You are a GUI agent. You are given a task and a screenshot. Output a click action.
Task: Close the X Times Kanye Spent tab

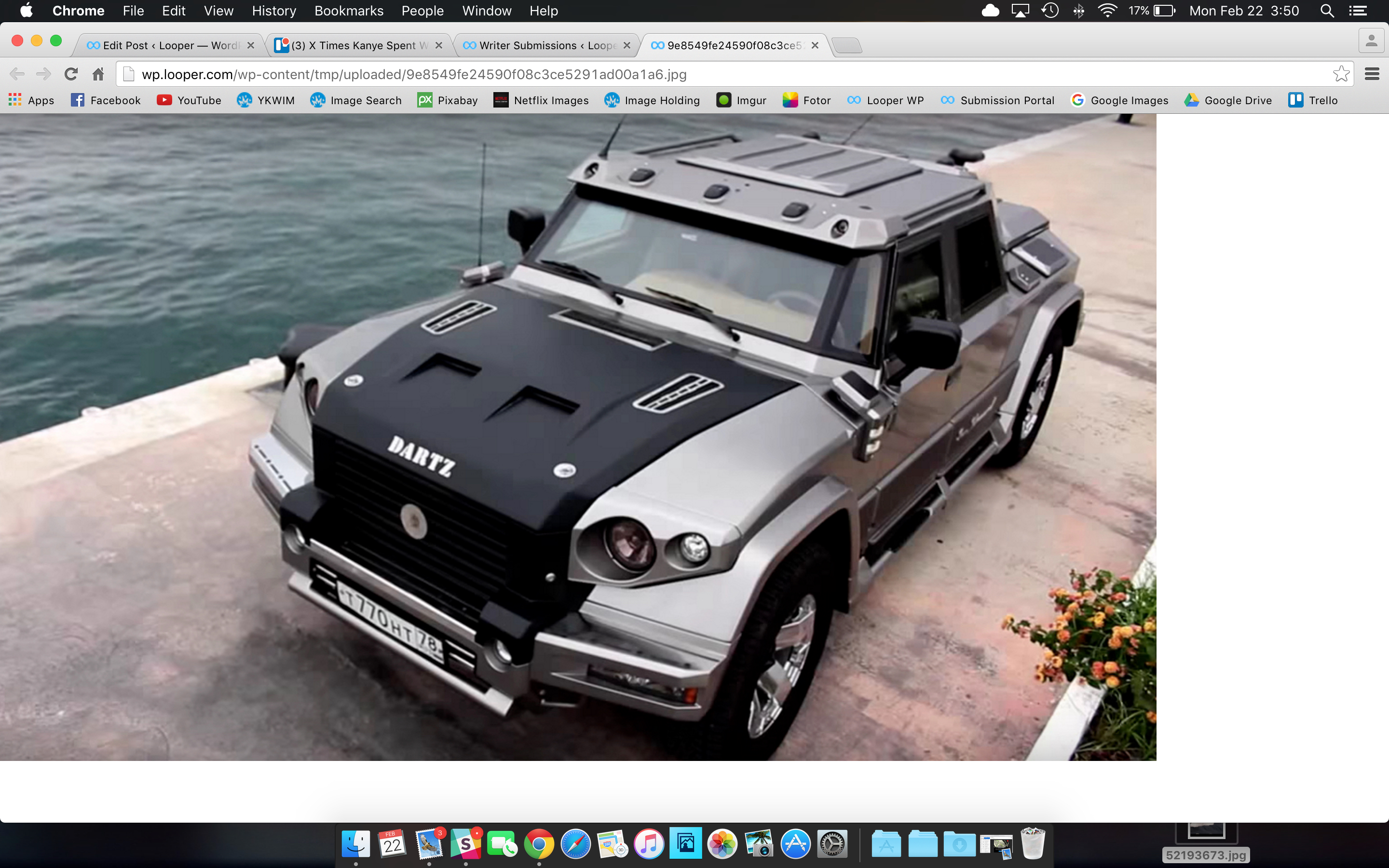click(x=439, y=45)
